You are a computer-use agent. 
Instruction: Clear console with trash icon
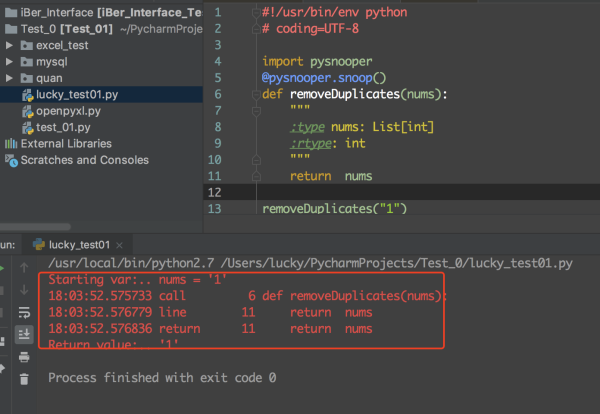click(x=24, y=379)
